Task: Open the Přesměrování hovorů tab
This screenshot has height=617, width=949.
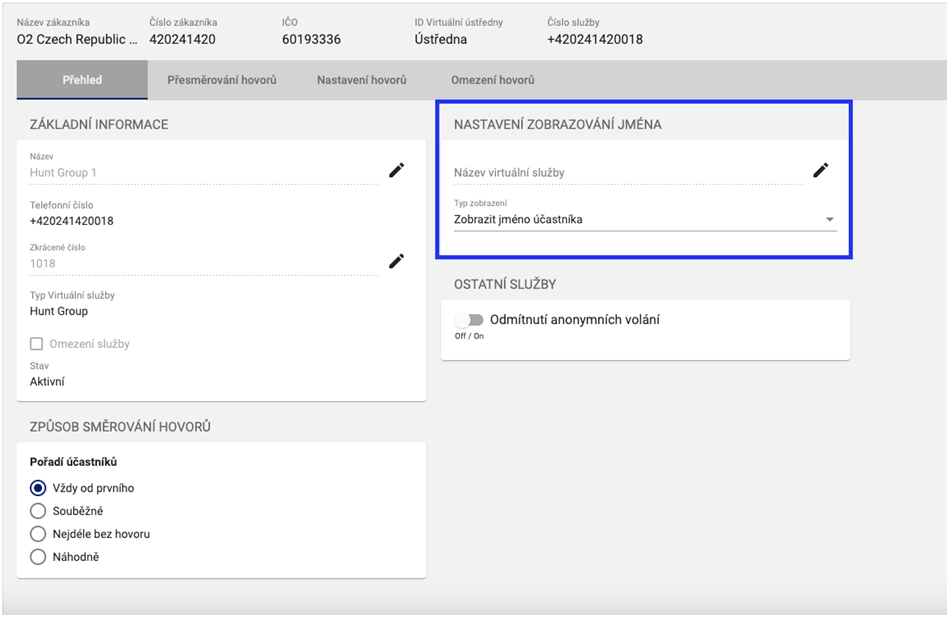Action: (221, 80)
